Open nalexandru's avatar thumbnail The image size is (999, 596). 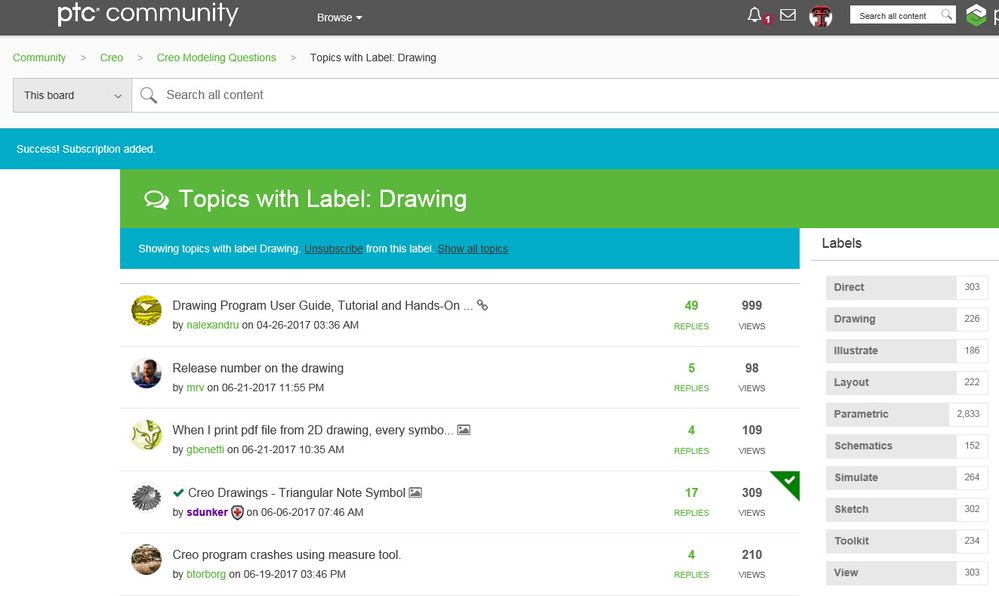pos(147,310)
